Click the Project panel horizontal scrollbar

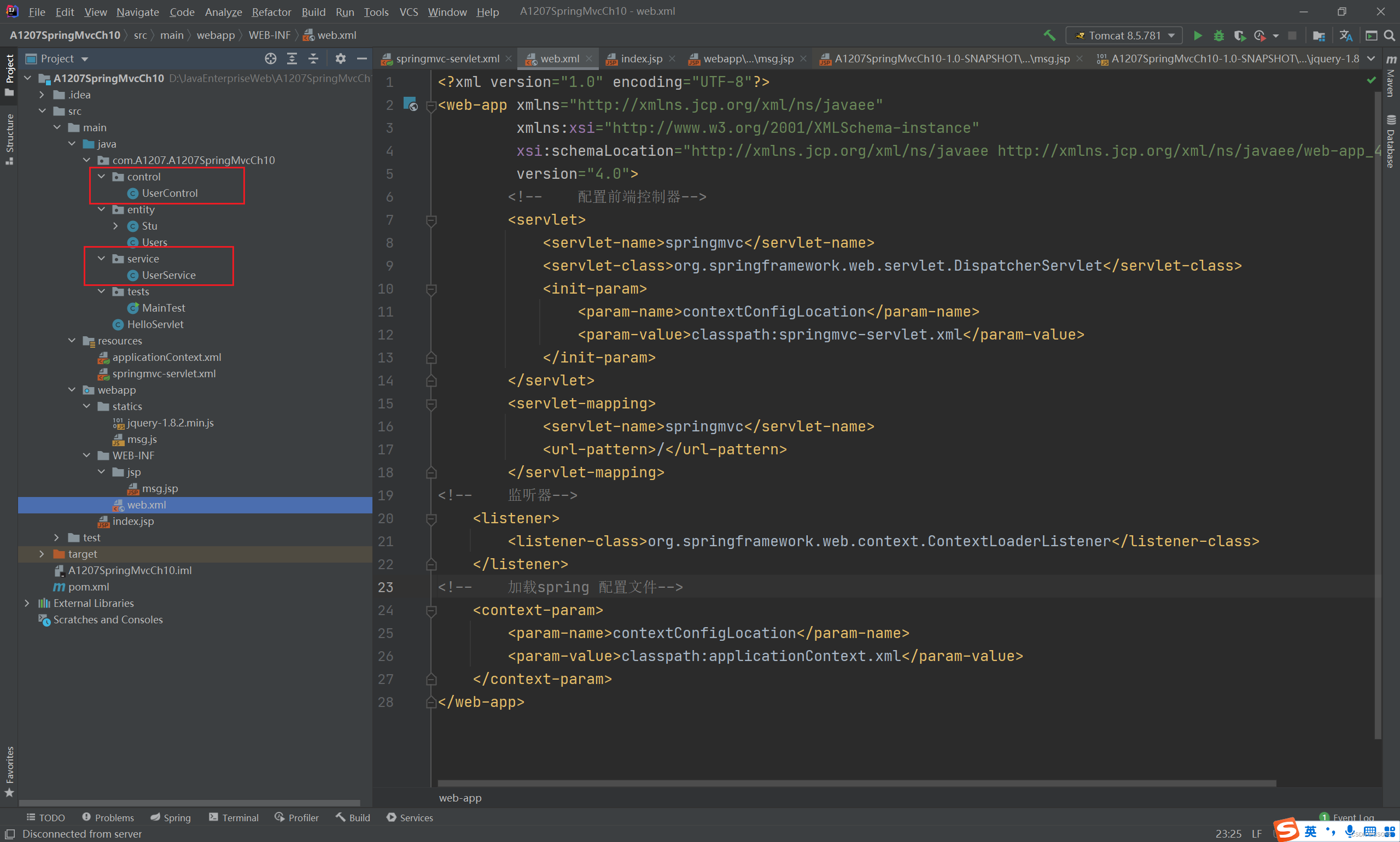tap(190, 802)
